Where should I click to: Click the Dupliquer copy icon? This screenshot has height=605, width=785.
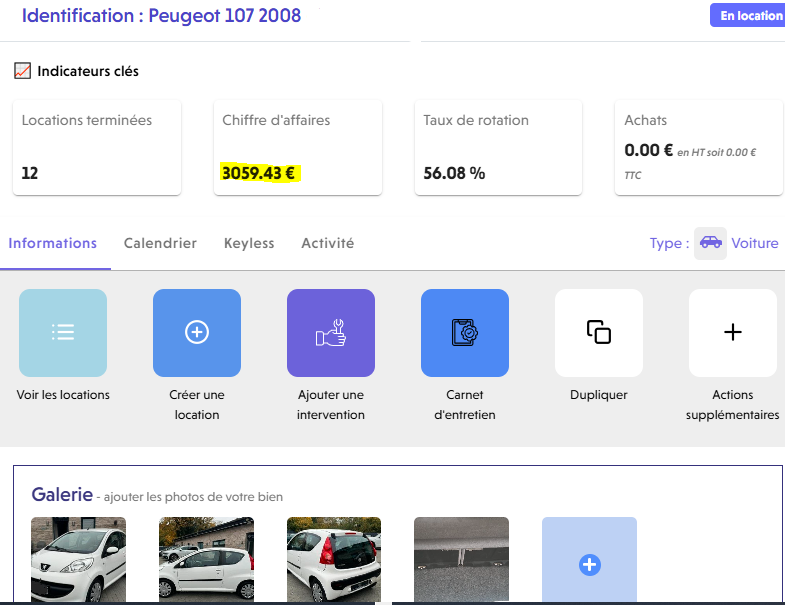(599, 333)
